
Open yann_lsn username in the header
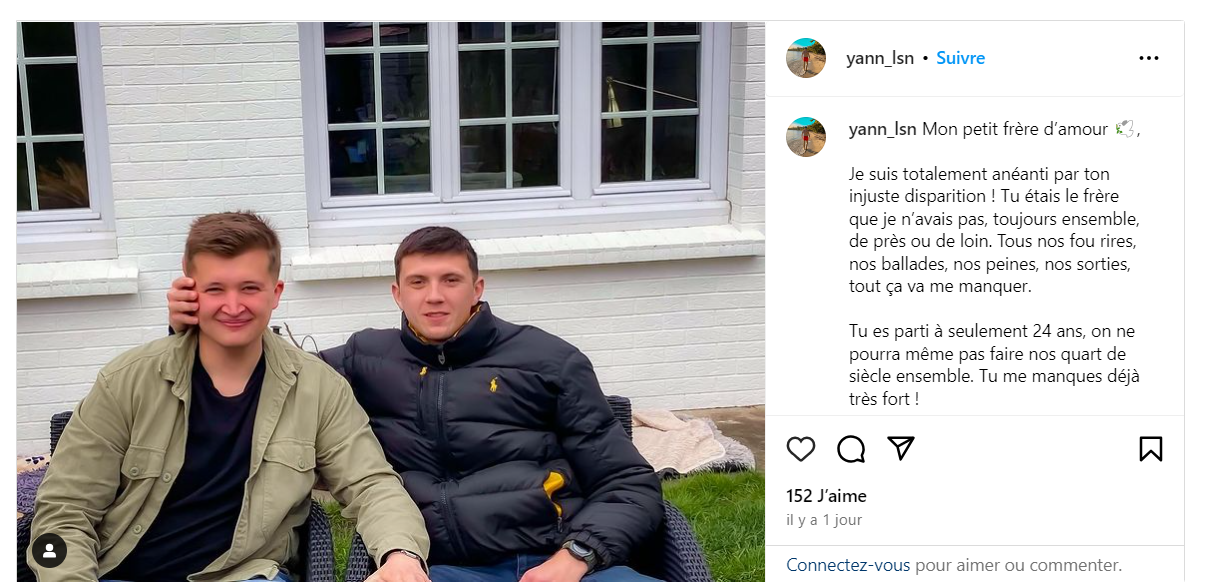880,58
